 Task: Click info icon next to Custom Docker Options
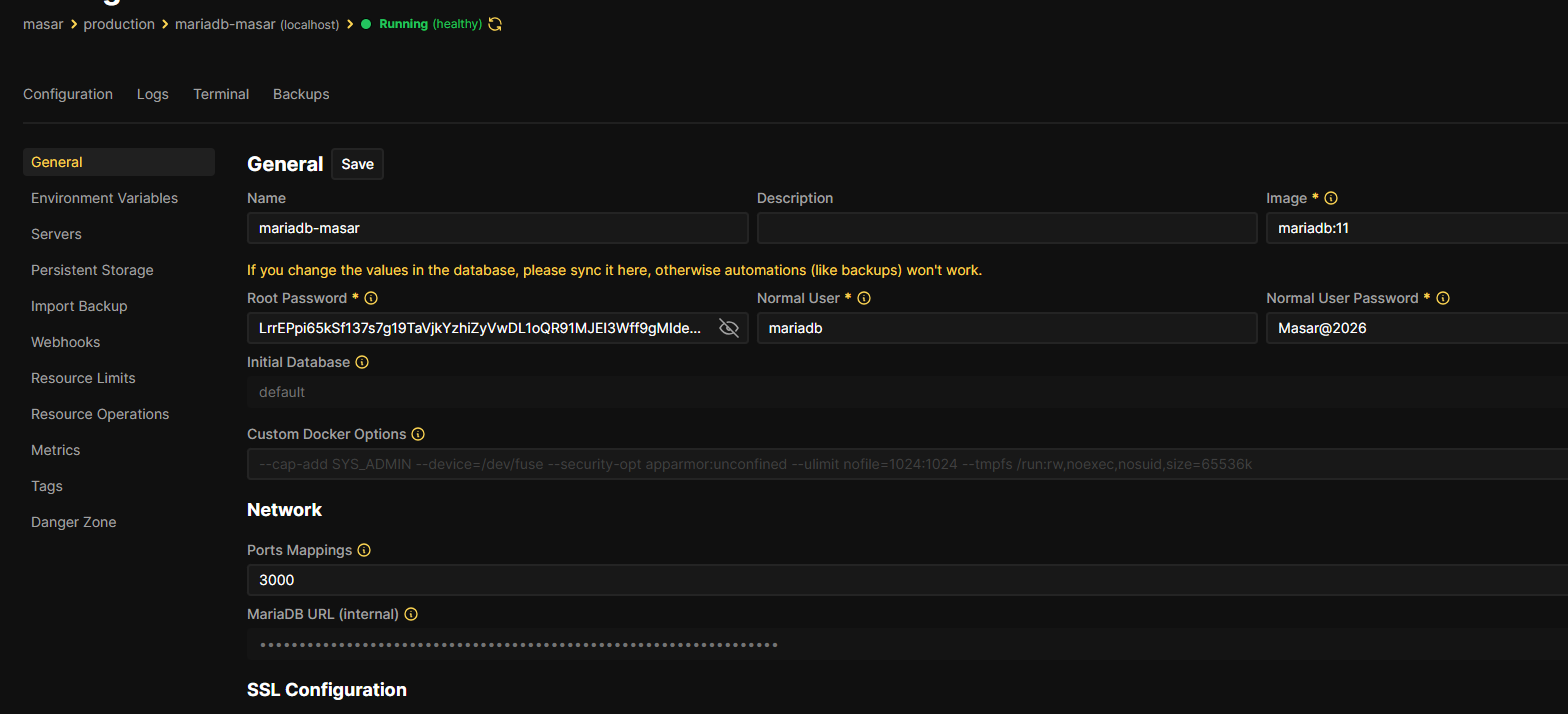(x=418, y=434)
